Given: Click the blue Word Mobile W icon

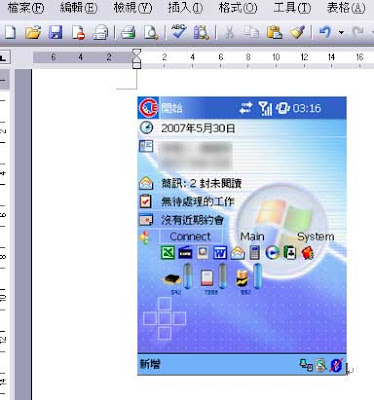Looking at the screenshot, I should 220,253.
